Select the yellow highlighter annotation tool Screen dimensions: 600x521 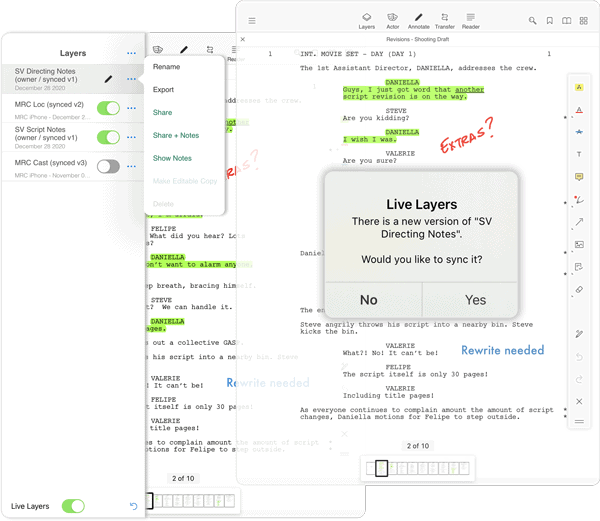pyautogui.click(x=579, y=87)
